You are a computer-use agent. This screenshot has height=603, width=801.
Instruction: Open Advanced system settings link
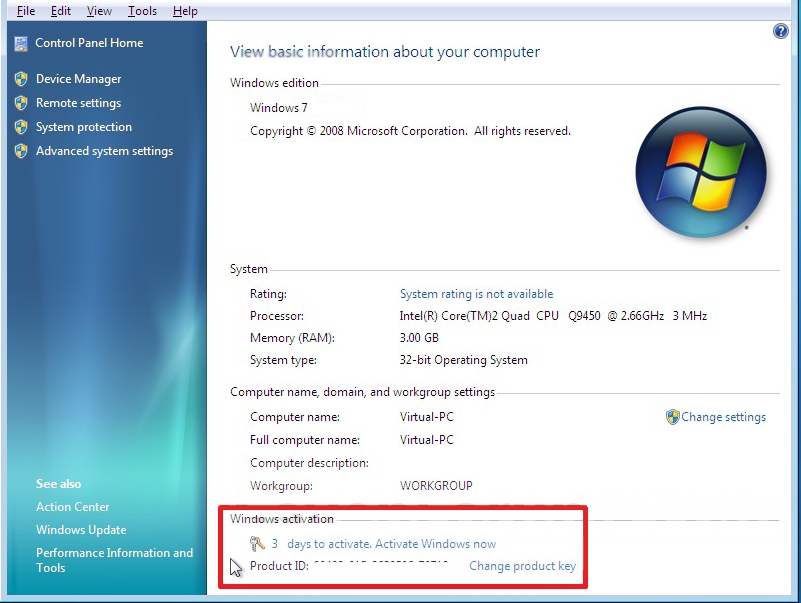click(104, 151)
